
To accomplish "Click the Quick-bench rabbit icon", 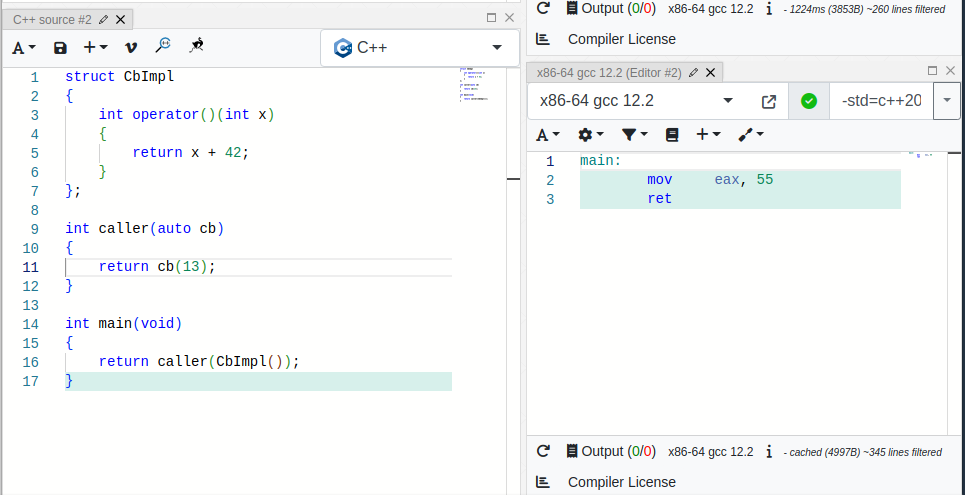I will pos(197,46).
